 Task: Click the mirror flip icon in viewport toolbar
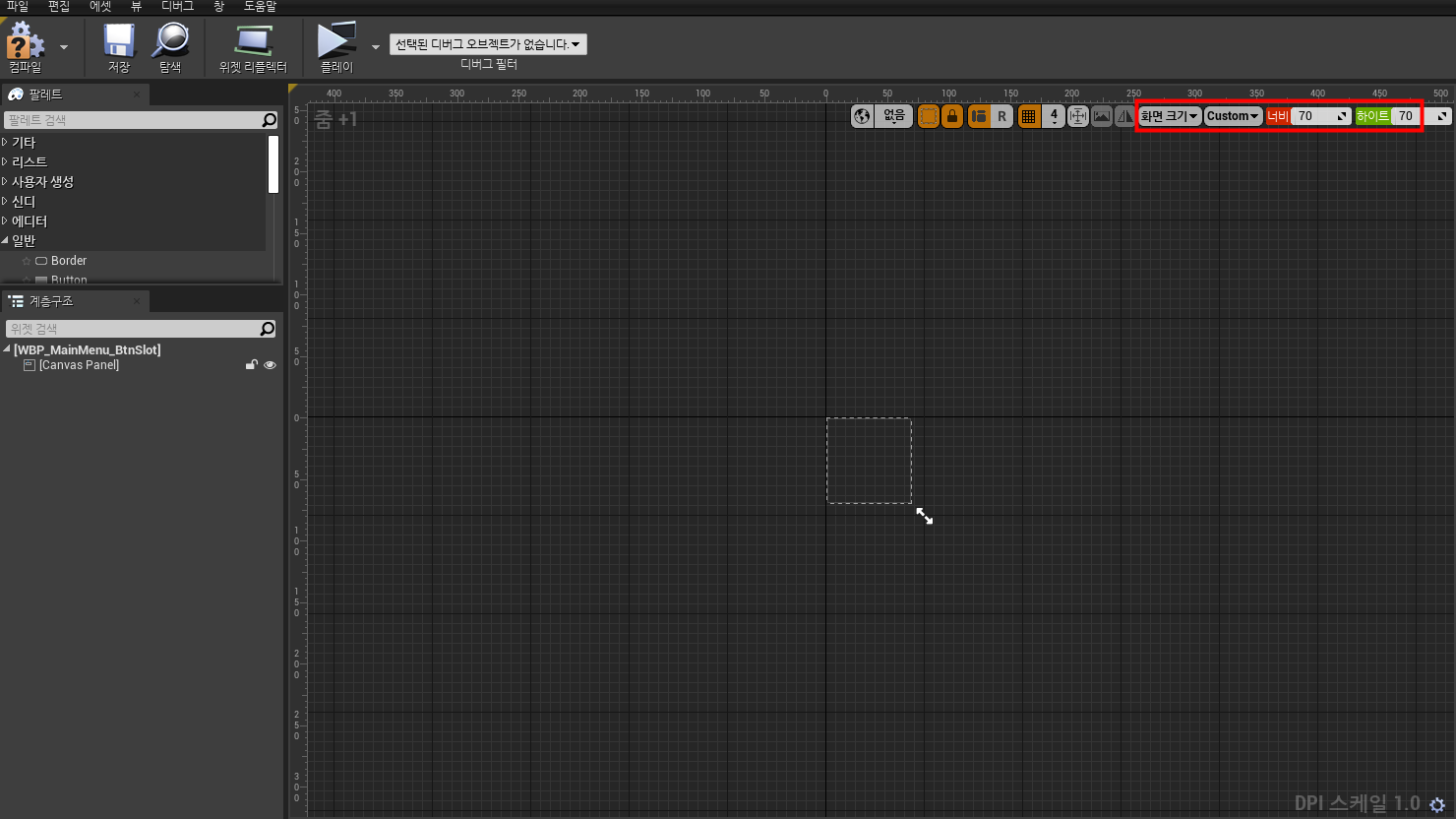click(1125, 116)
